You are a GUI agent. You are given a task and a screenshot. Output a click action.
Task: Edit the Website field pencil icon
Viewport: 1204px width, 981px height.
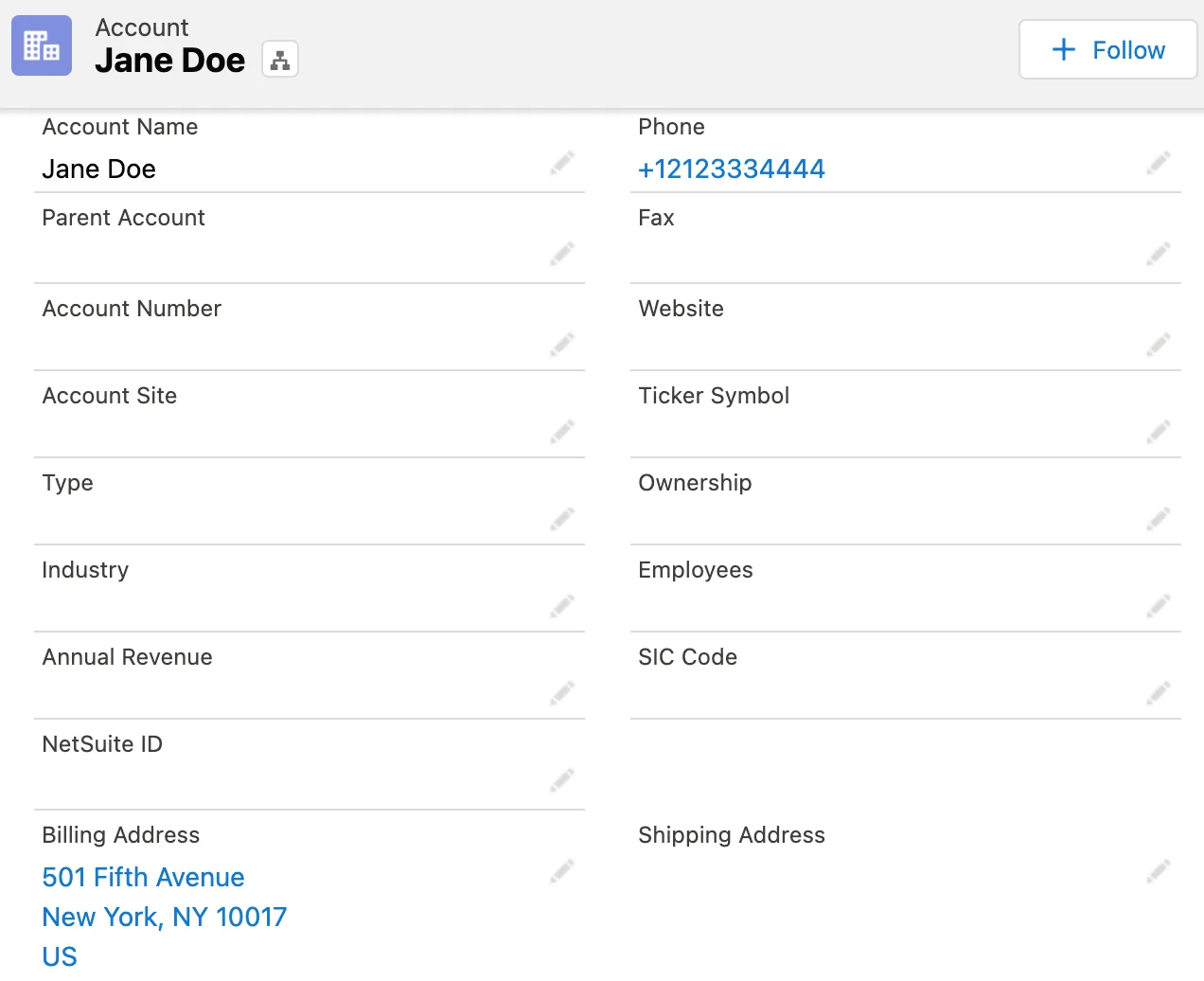click(1158, 345)
